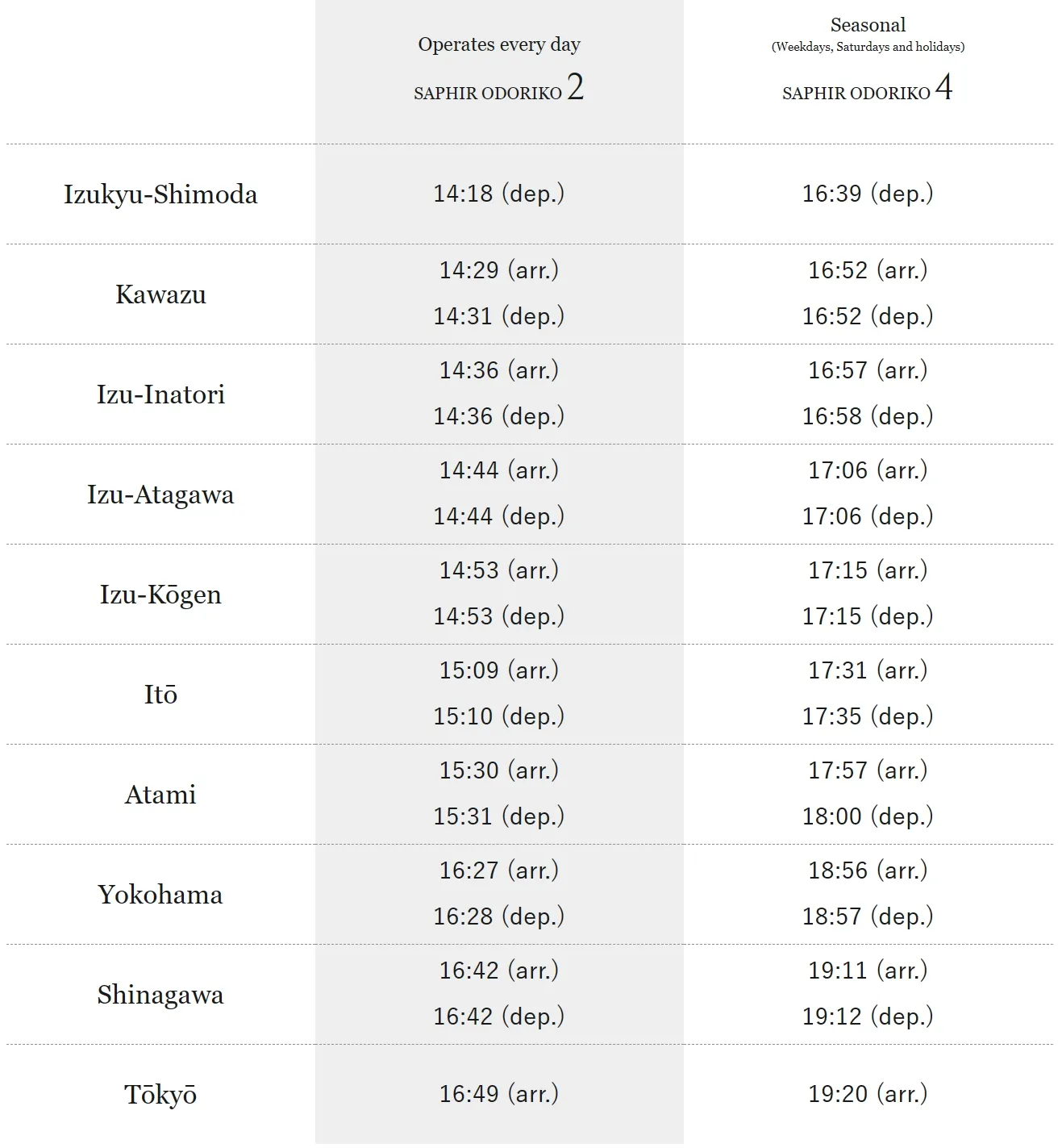Click the Izu-Kōgen station label
Screen dimensions: 1062x1148
pyautogui.click(x=160, y=595)
